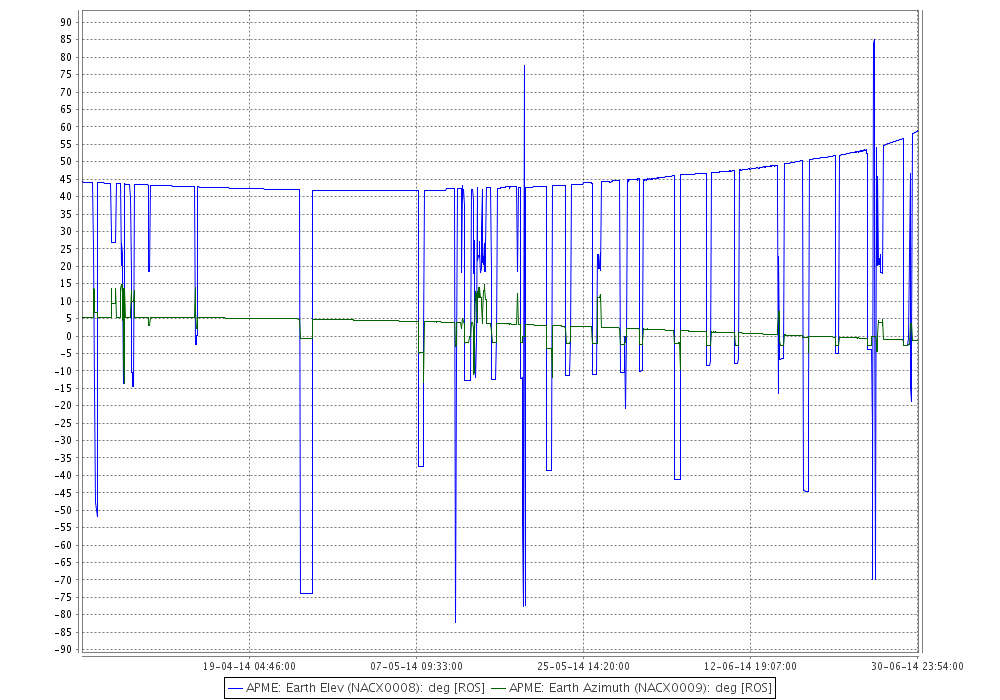Viewport: 1000px width, 700px height.
Task: Click the 07-05-14 09:33:00 time label
Action: [416, 666]
